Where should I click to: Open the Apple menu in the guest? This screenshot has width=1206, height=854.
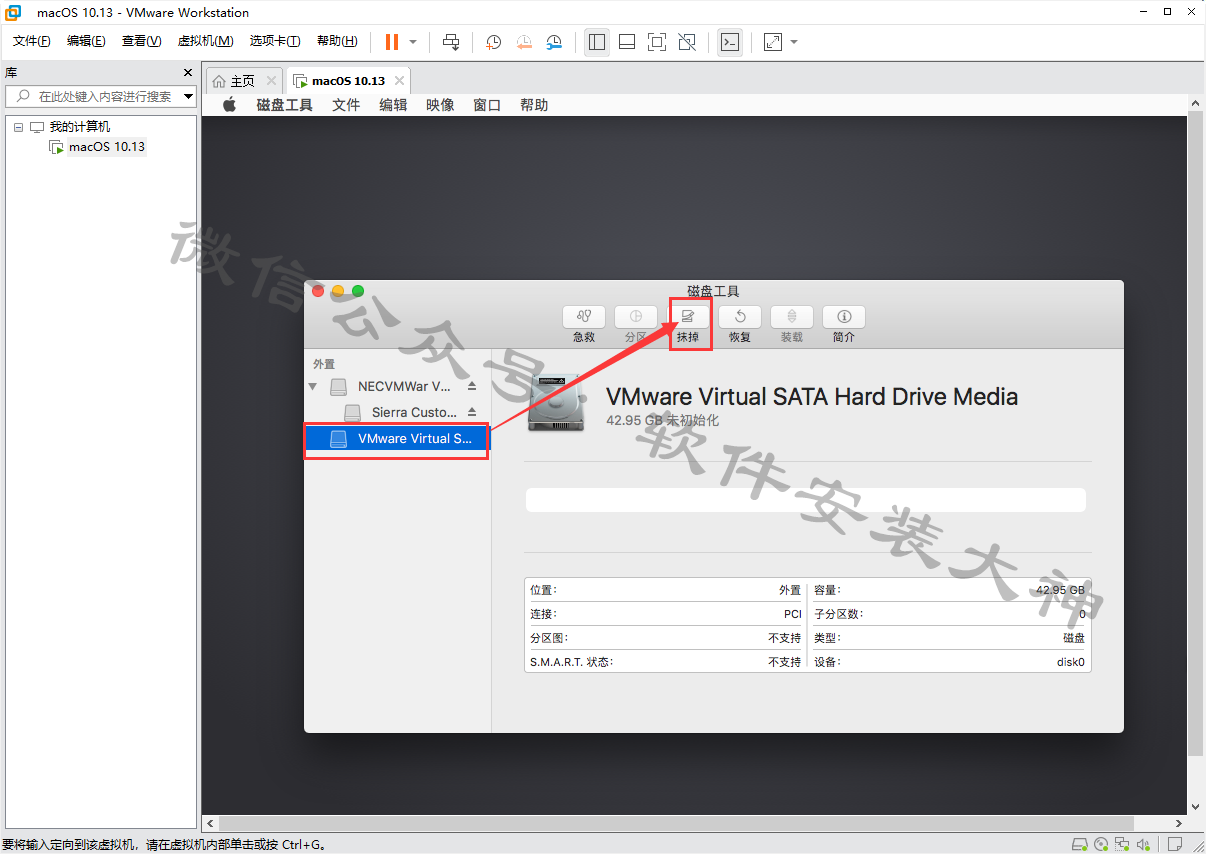click(x=229, y=105)
